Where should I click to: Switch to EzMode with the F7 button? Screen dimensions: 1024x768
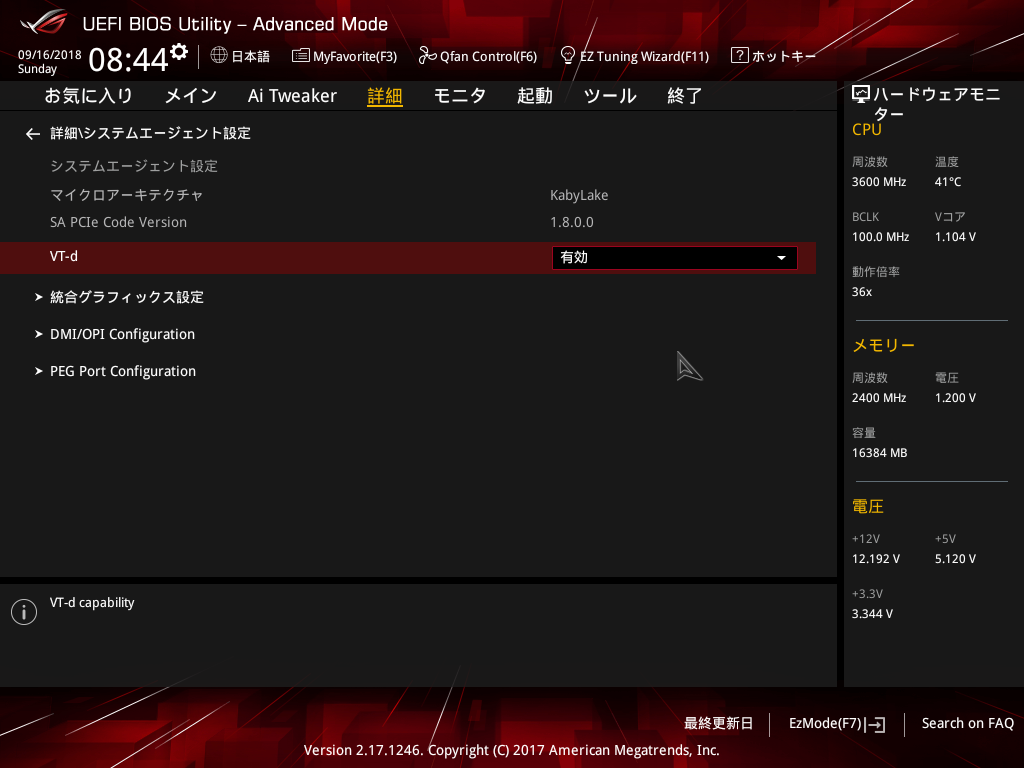(x=836, y=723)
